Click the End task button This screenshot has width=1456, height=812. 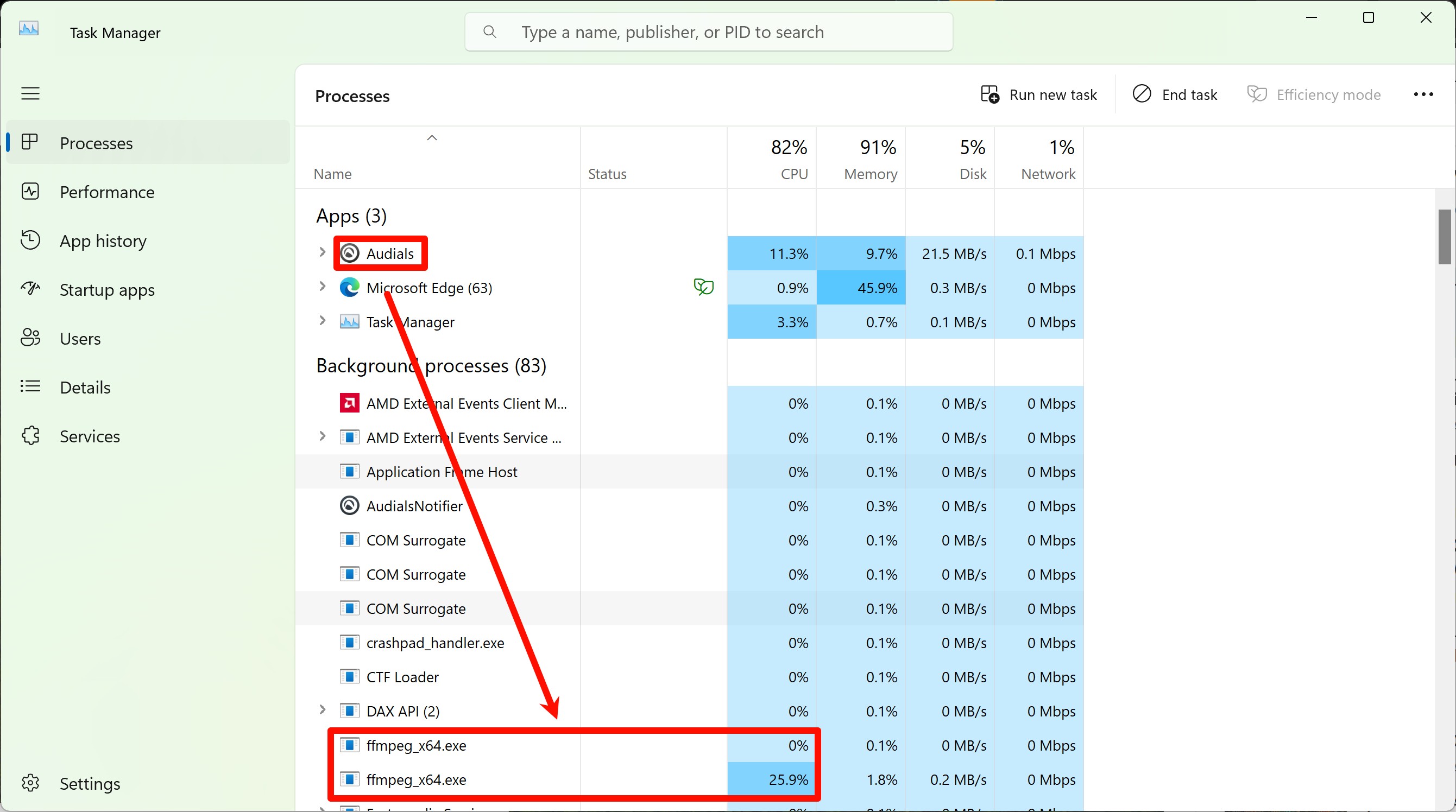click(x=1175, y=94)
